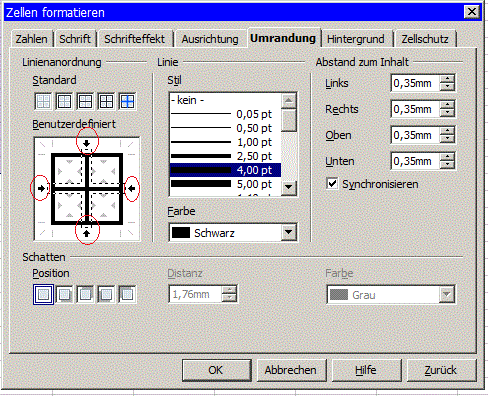488x396 pixels.
Task: Click the black Schwarz color swatch
Action: (181, 233)
